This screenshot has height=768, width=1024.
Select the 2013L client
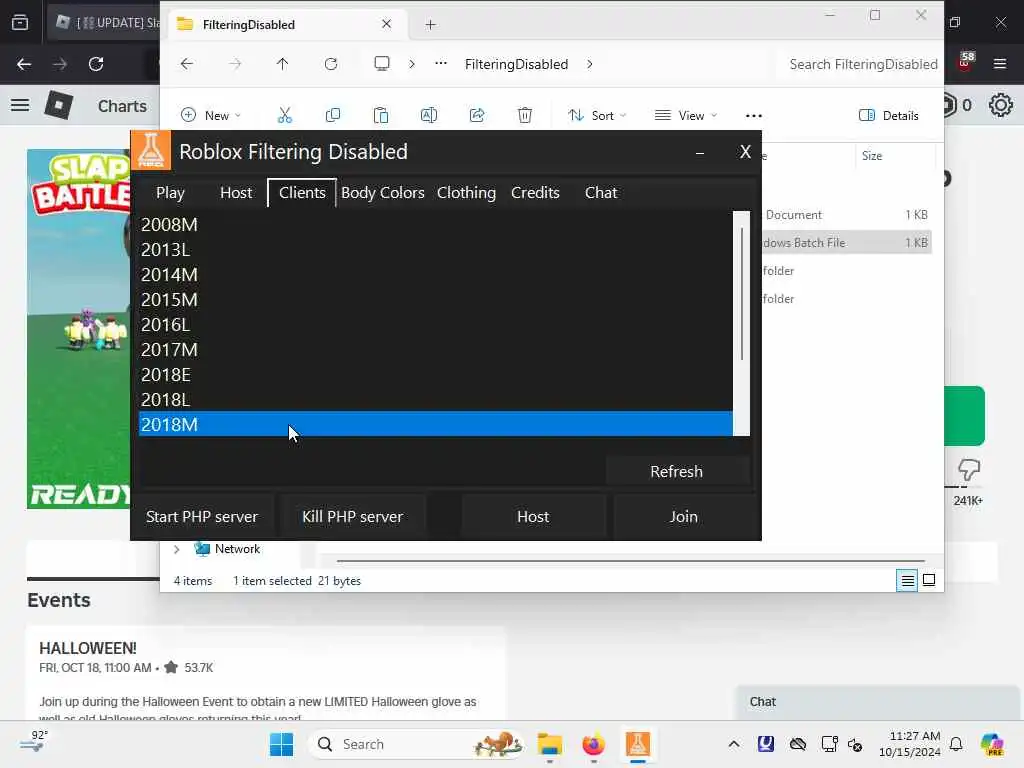[x=436, y=249]
